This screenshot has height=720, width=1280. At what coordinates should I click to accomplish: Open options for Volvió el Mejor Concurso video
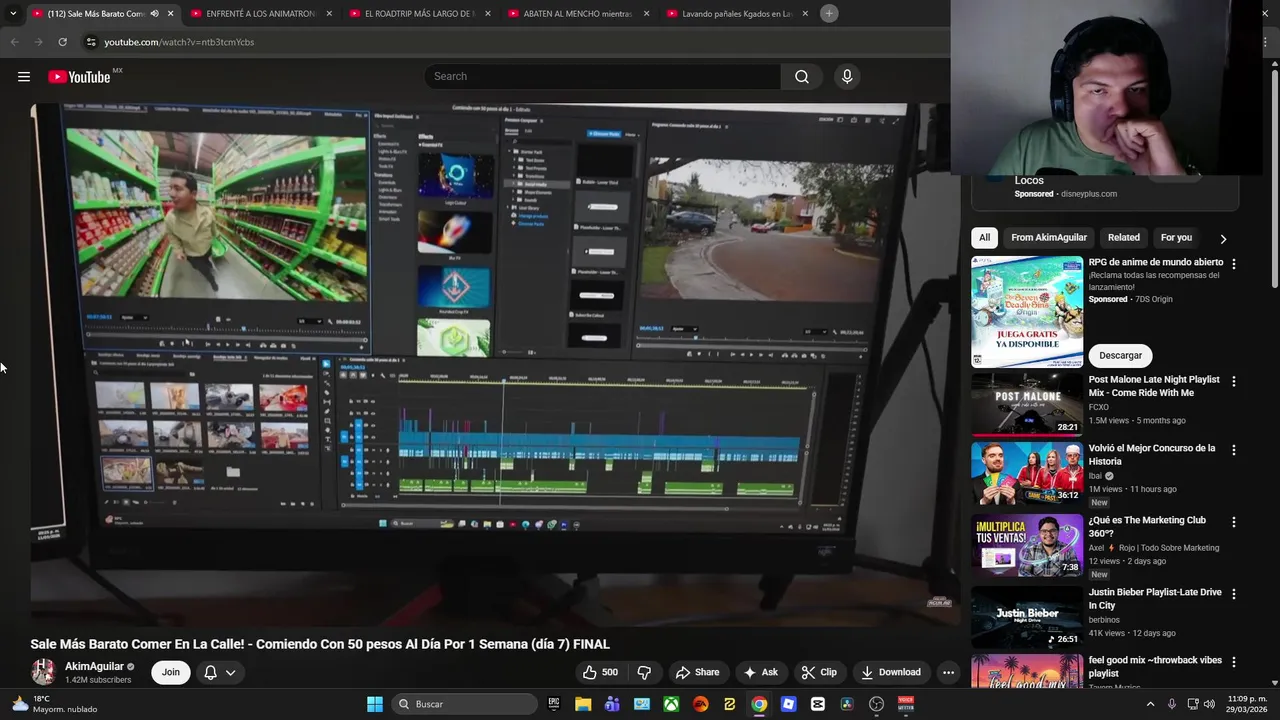(x=1233, y=450)
